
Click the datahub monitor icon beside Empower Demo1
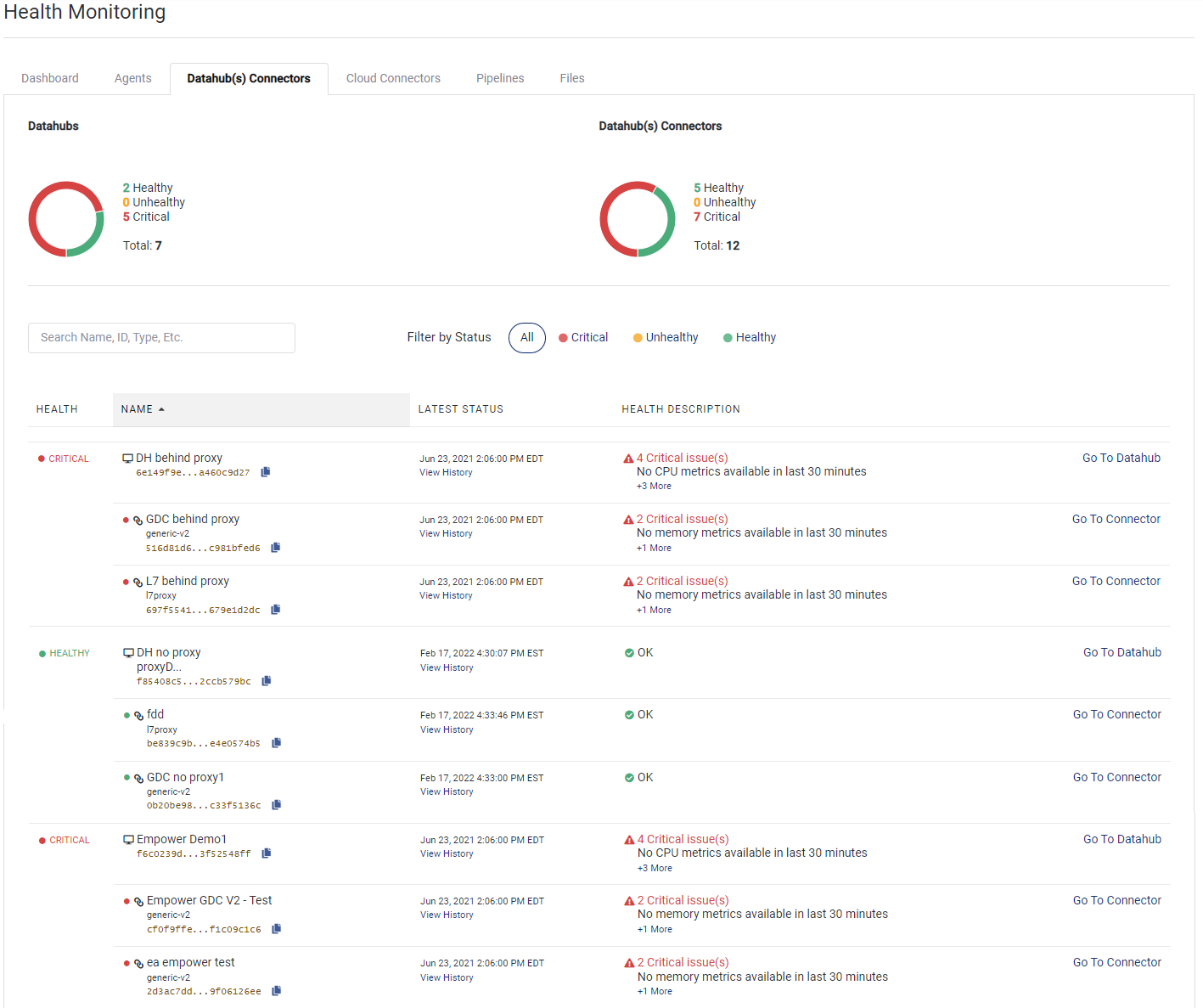(x=128, y=838)
